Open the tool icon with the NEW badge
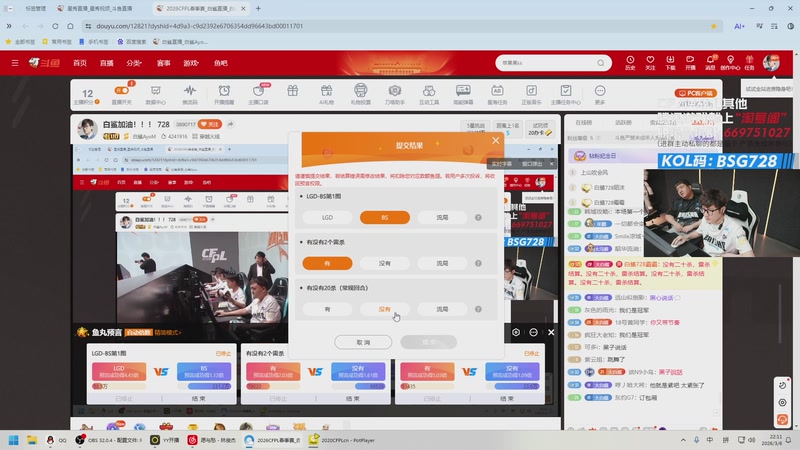 [x=259, y=94]
